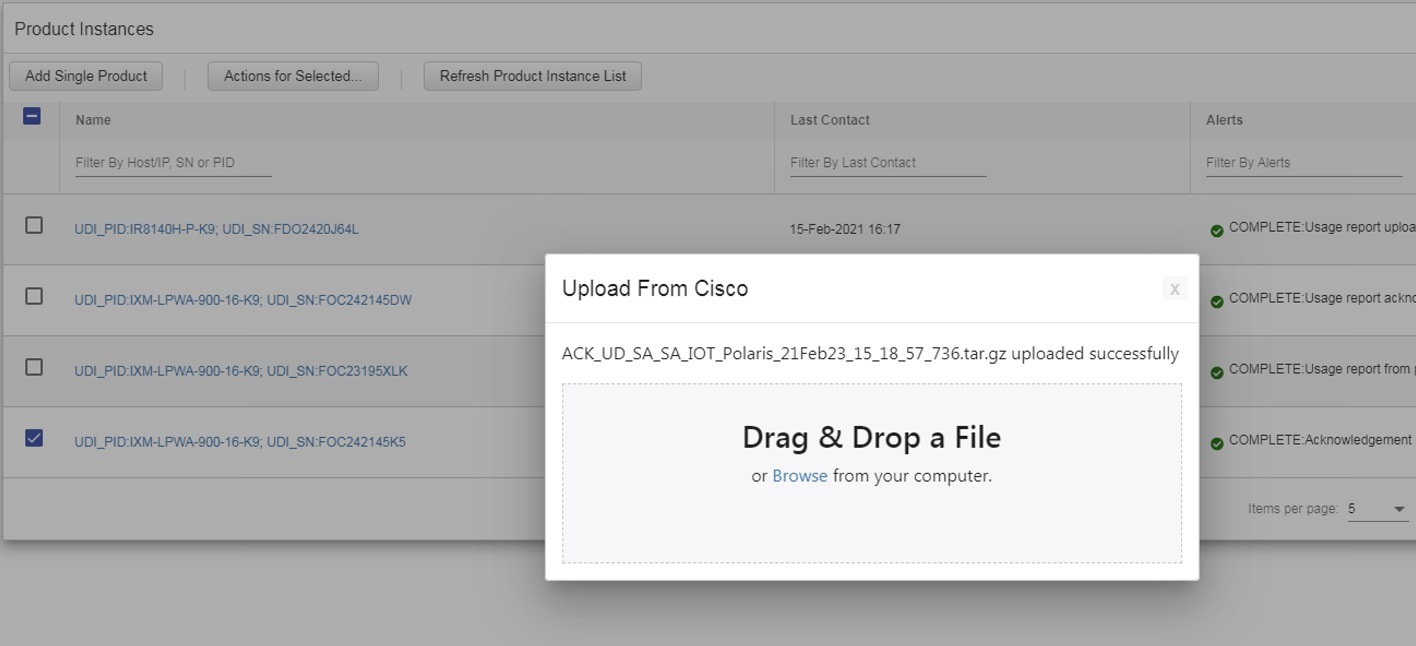Click green check icon on IR8140H row
This screenshot has height=646, width=1416.
[x=1217, y=231]
